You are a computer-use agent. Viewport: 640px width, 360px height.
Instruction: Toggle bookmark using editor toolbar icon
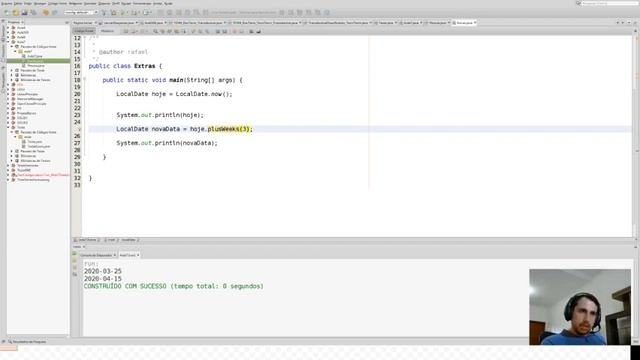207,31
